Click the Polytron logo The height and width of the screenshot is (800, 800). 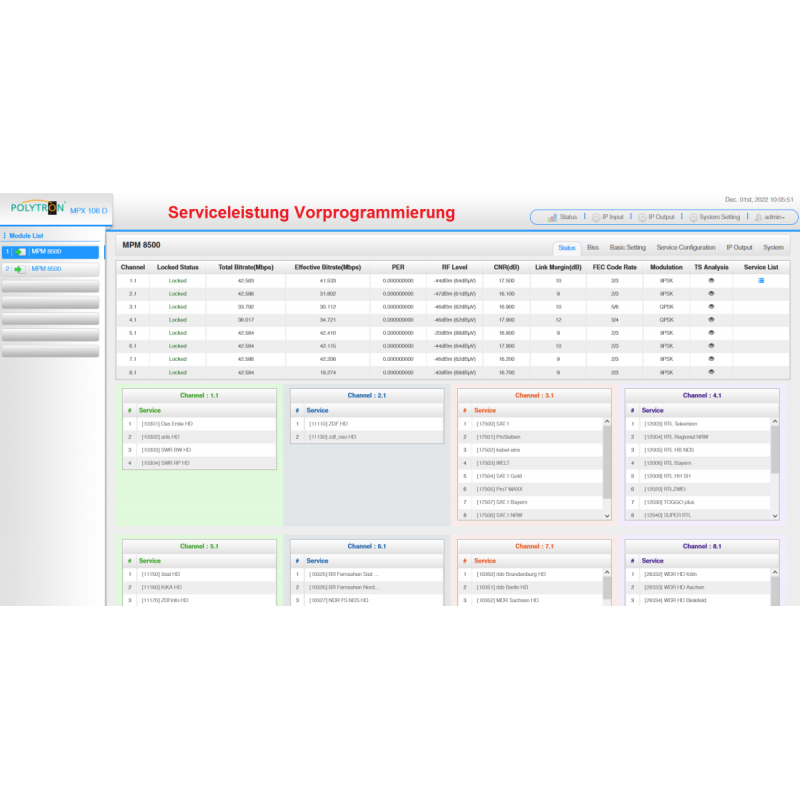click(x=38, y=208)
